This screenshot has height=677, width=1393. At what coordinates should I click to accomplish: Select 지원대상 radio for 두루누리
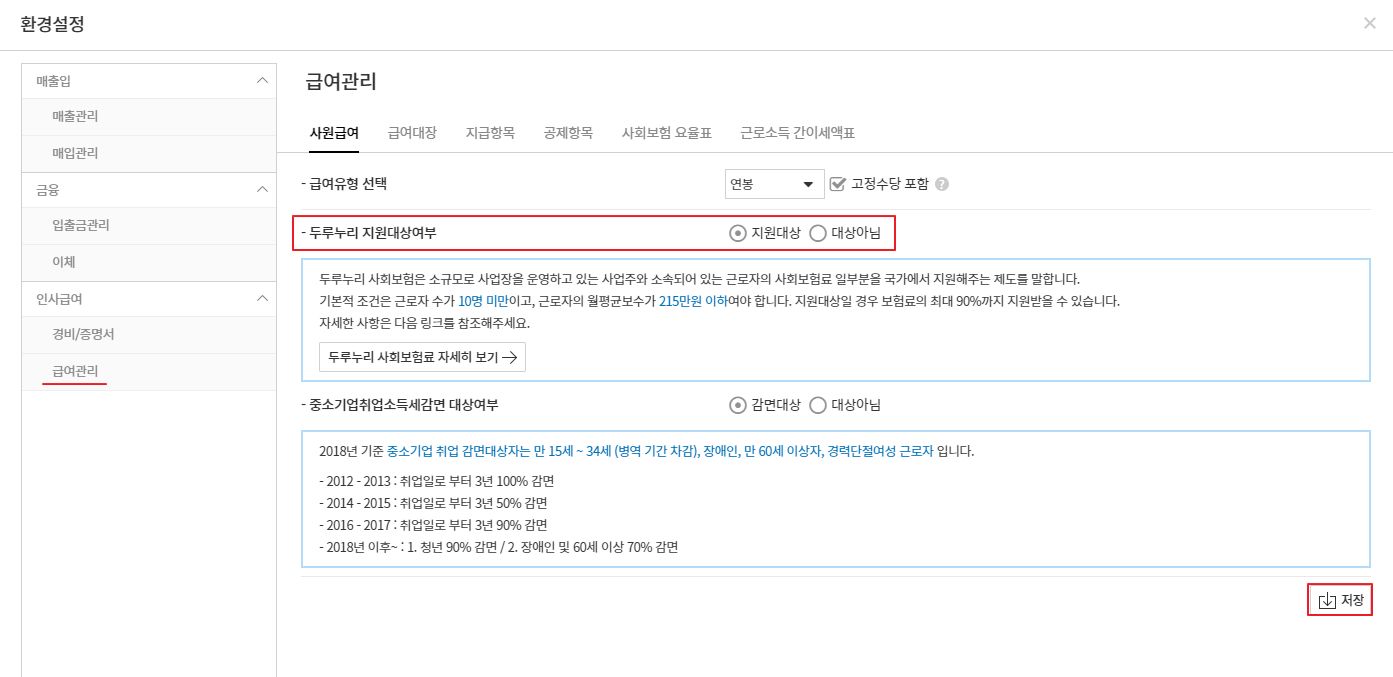point(738,233)
